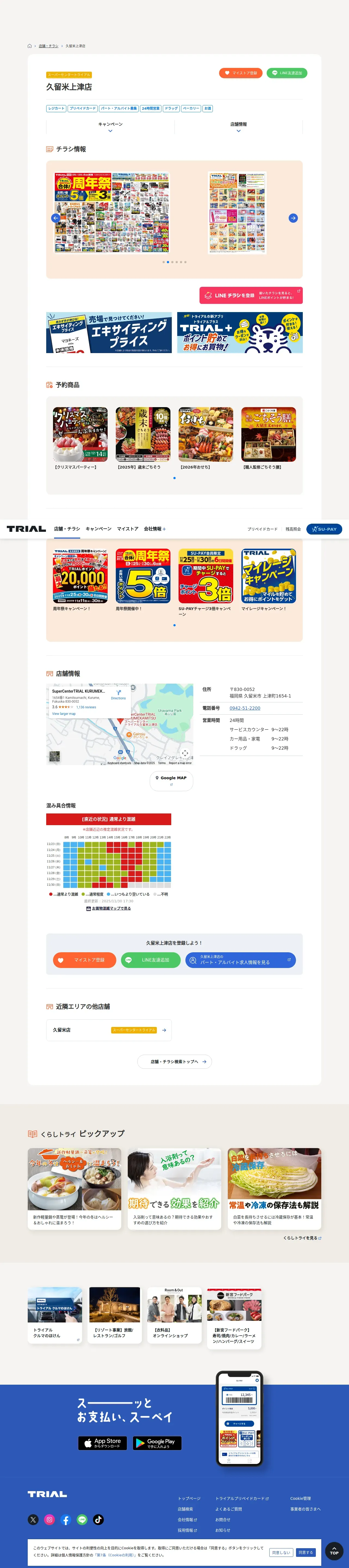Open お買物混雑マップで見る link
This screenshot has width=349, height=1568.
coord(108,908)
